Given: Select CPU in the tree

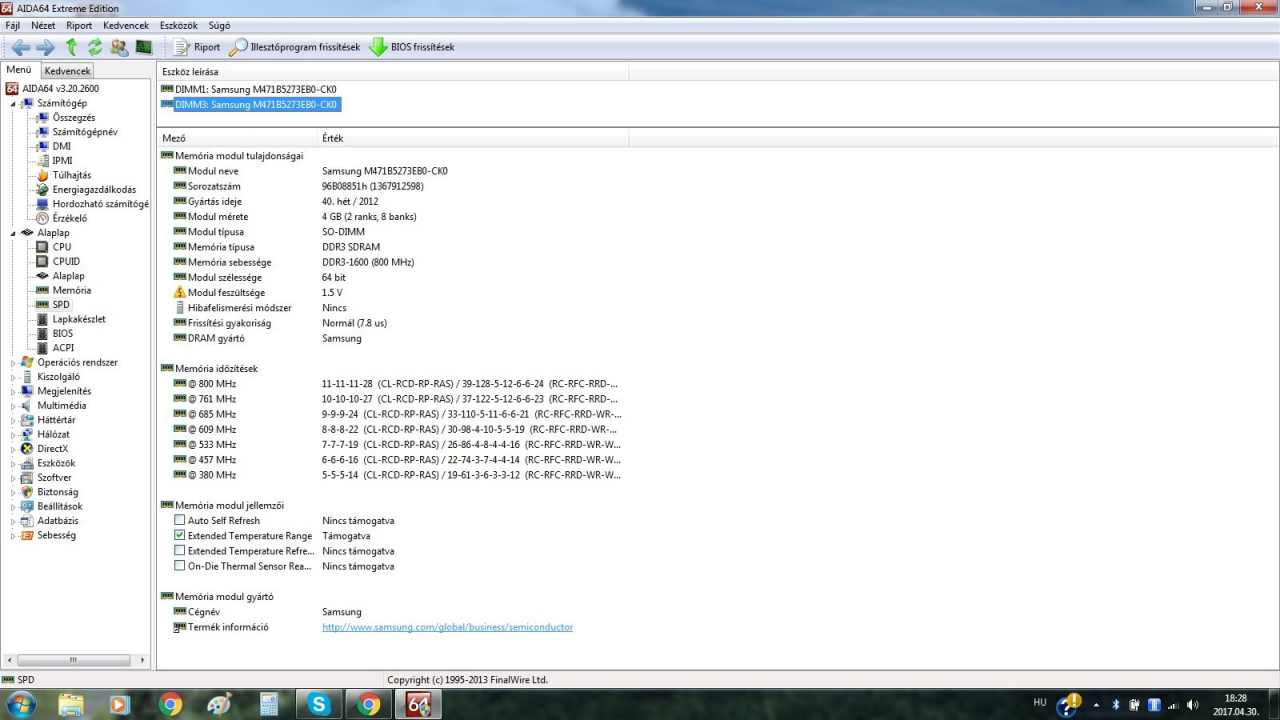Looking at the screenshot, I should [61, 247].
